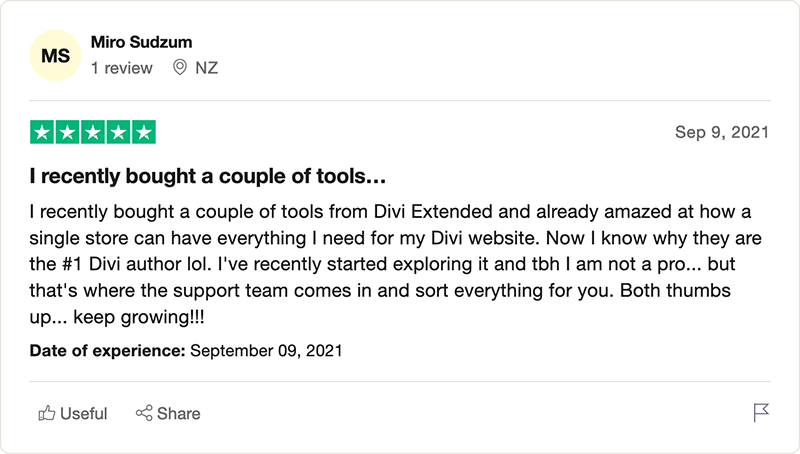This screenshot has width=800, height=454.
Task: Select the second green star
Action: pos(67,133)
